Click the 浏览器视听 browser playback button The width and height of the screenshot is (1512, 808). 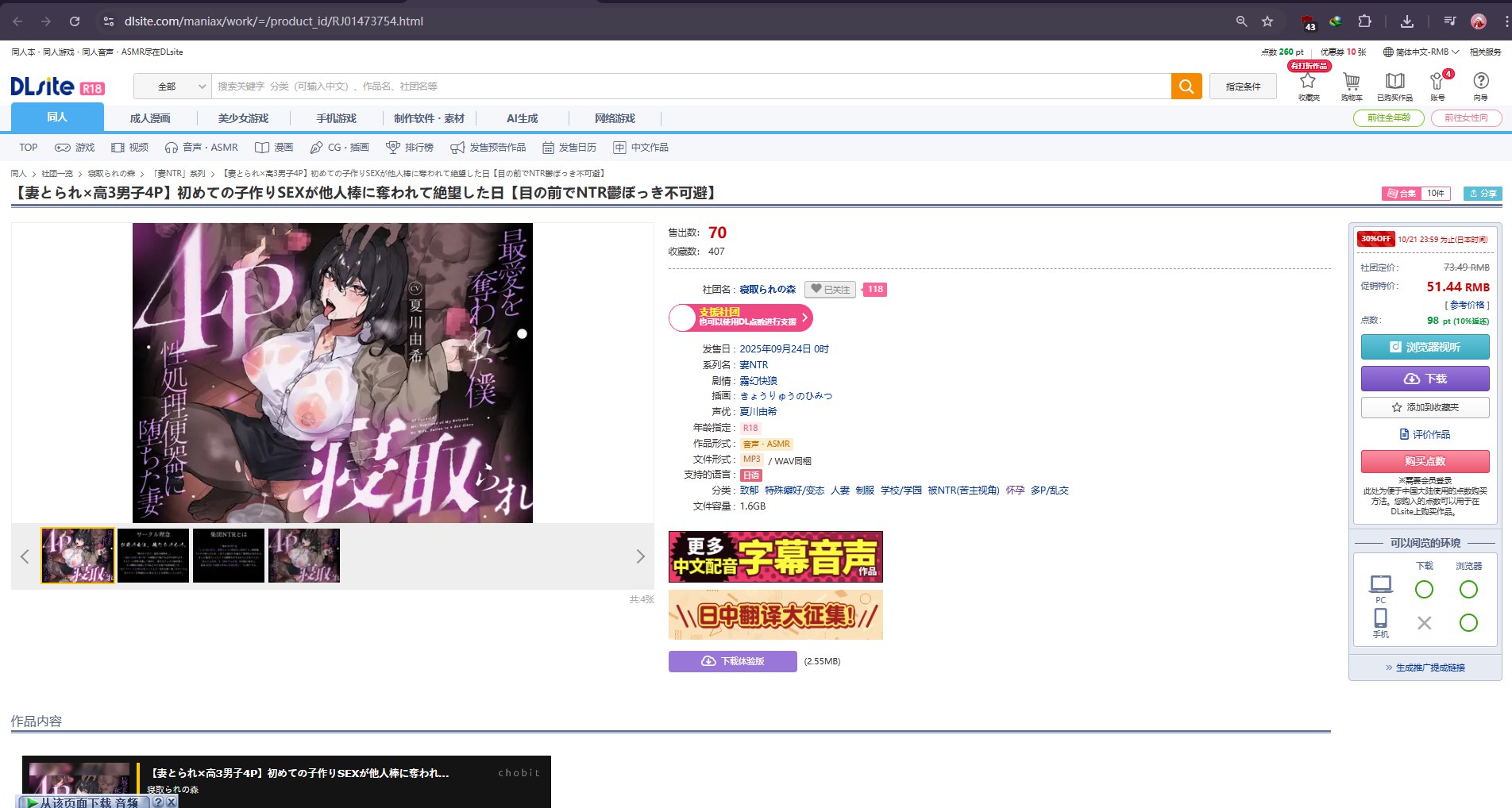pos(1425,347)
